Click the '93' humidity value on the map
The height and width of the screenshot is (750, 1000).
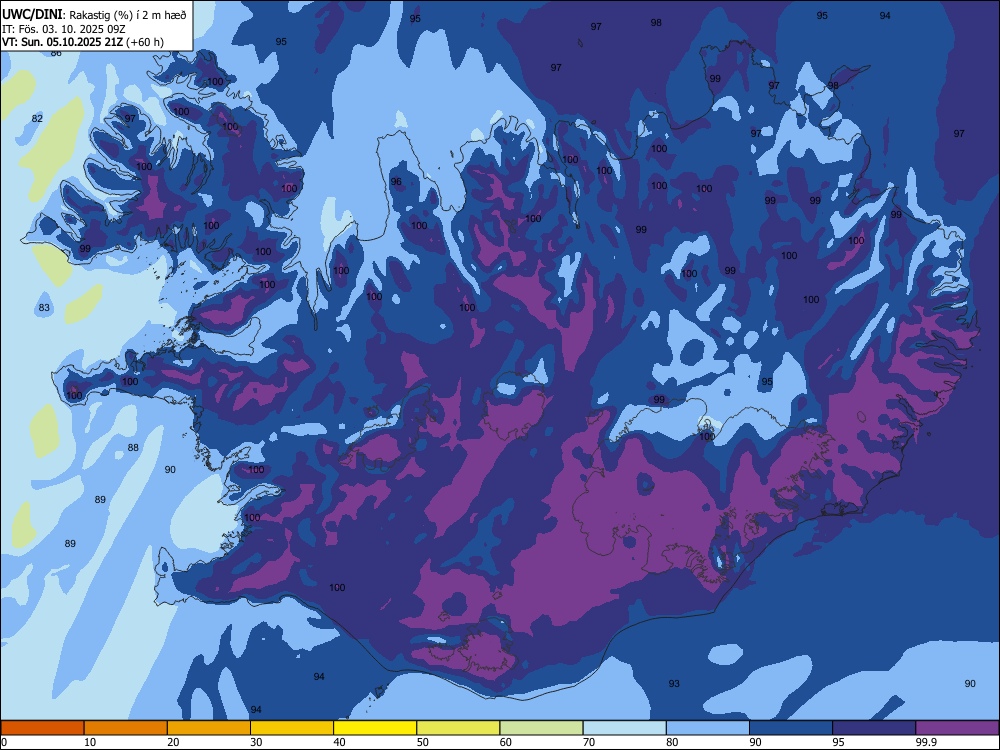pos(674,684)
